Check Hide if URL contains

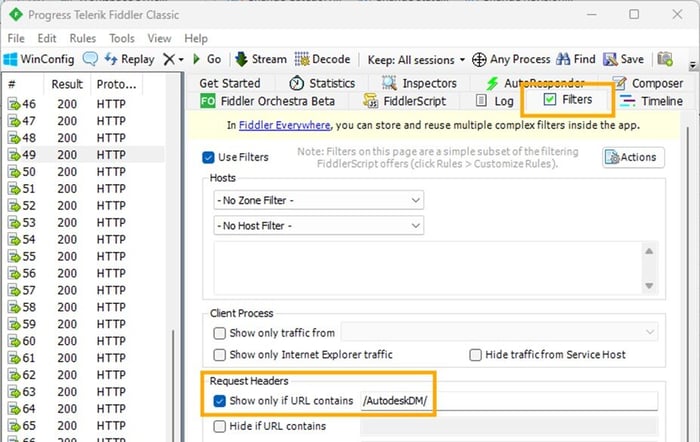tap(219, 426)
